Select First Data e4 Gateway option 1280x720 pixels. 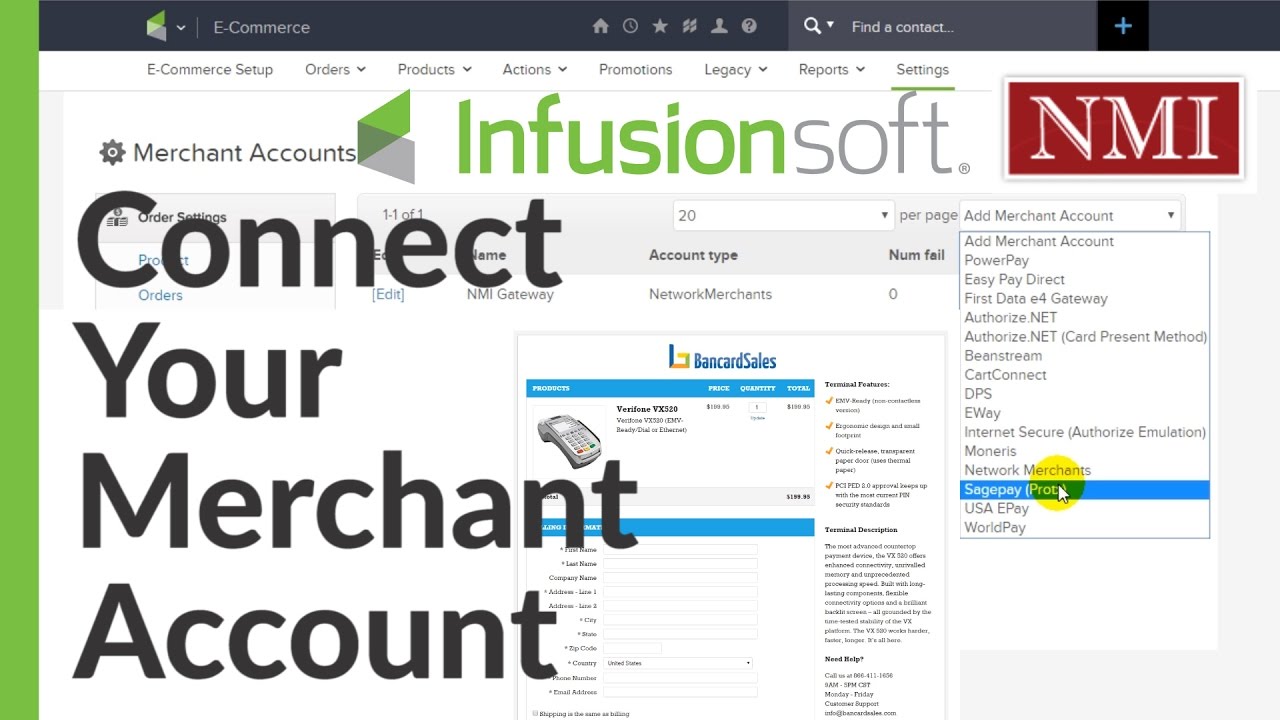pos(1084,298)
